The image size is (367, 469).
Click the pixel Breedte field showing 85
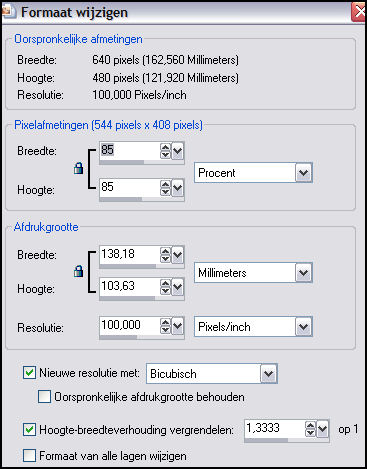point(129,151)
